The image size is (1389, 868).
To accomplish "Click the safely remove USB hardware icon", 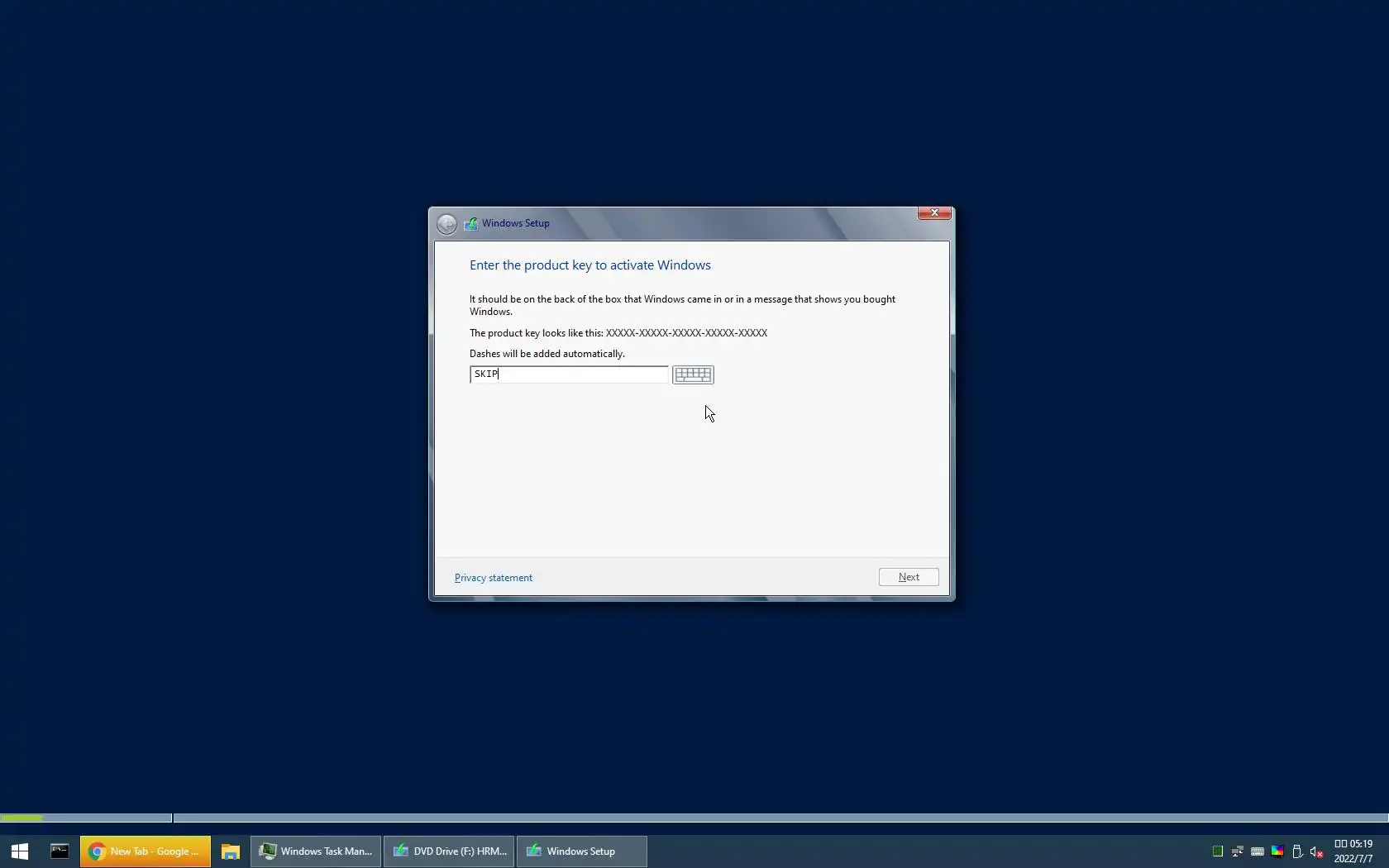I will [1297, 851].
